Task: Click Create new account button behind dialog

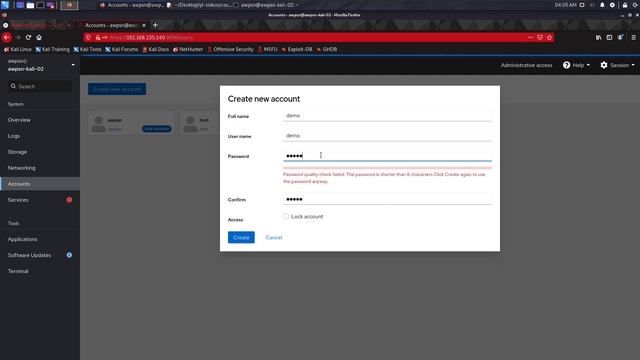Action: pos(117,89)
